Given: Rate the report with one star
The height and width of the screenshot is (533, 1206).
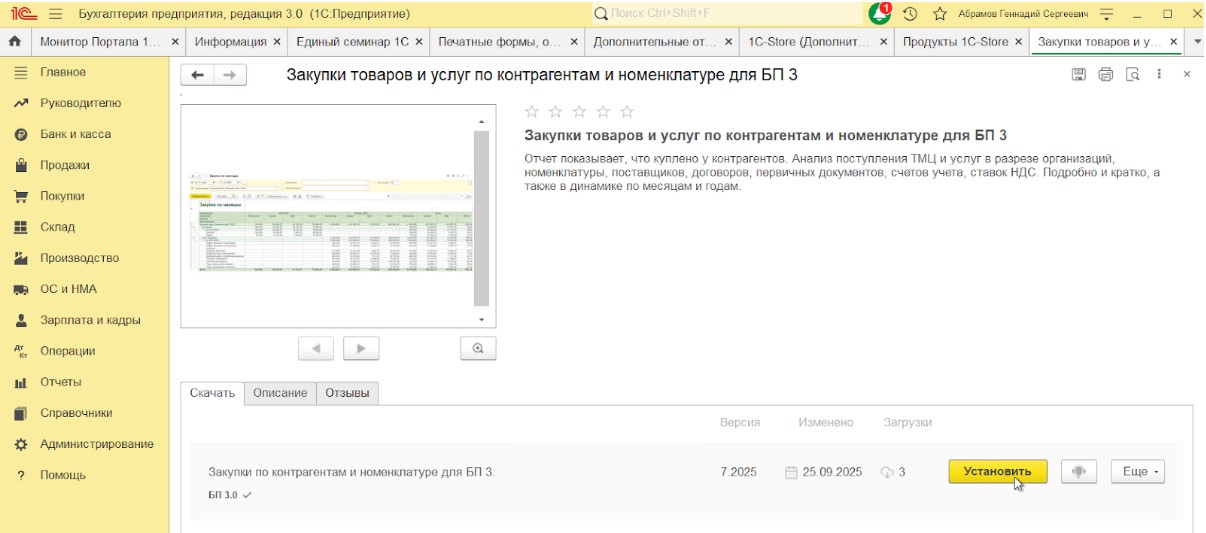Looking at the screenshot, I should (x=532, y=111).
